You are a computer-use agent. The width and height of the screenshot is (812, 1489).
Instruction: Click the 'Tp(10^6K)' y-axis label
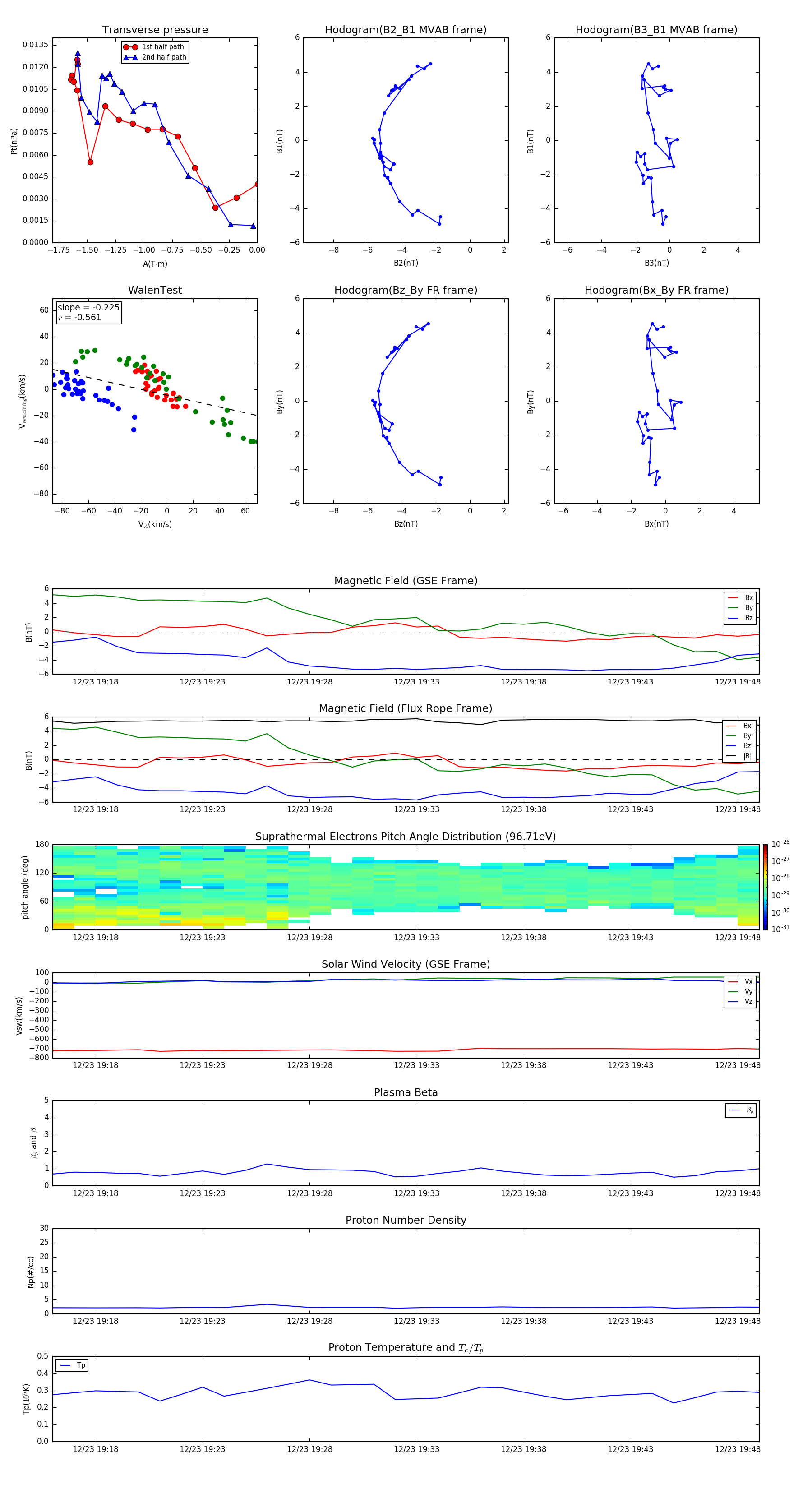26,1399
